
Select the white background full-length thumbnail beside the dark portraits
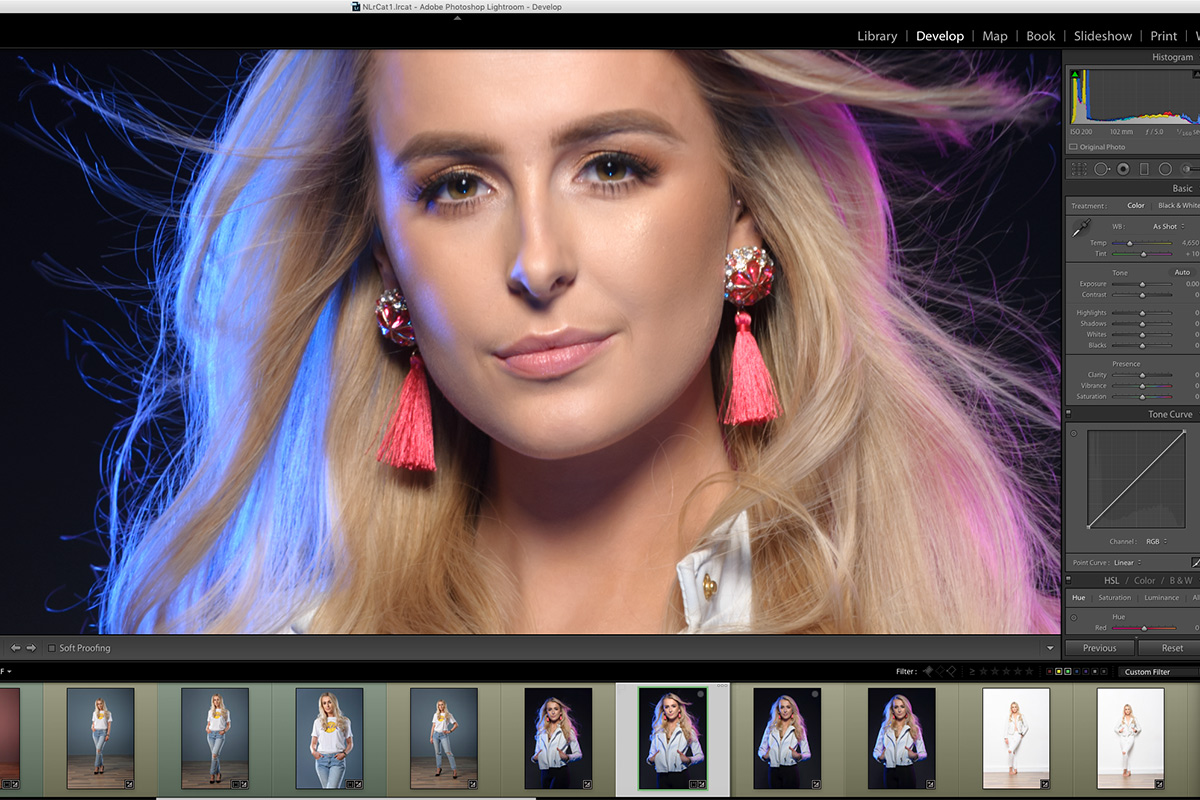point(1016,738)
